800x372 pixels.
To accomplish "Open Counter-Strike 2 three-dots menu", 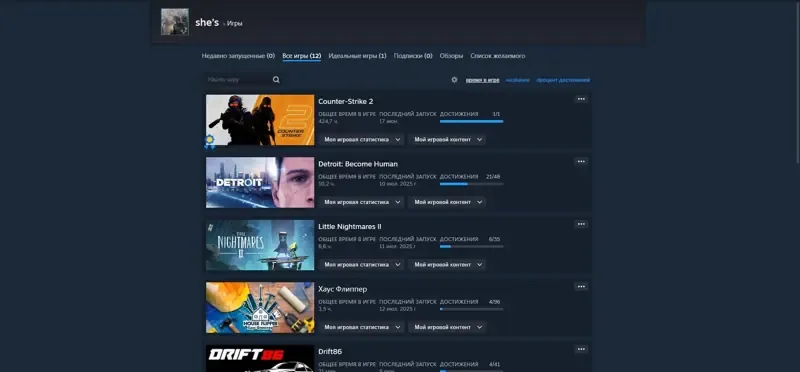I will click(x=581, y=99).
